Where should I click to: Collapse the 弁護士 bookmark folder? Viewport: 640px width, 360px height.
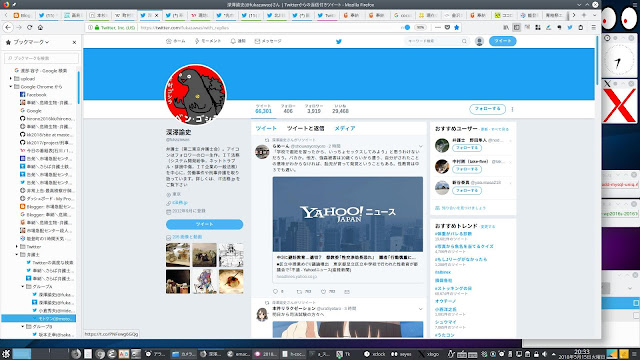[17, 254]
